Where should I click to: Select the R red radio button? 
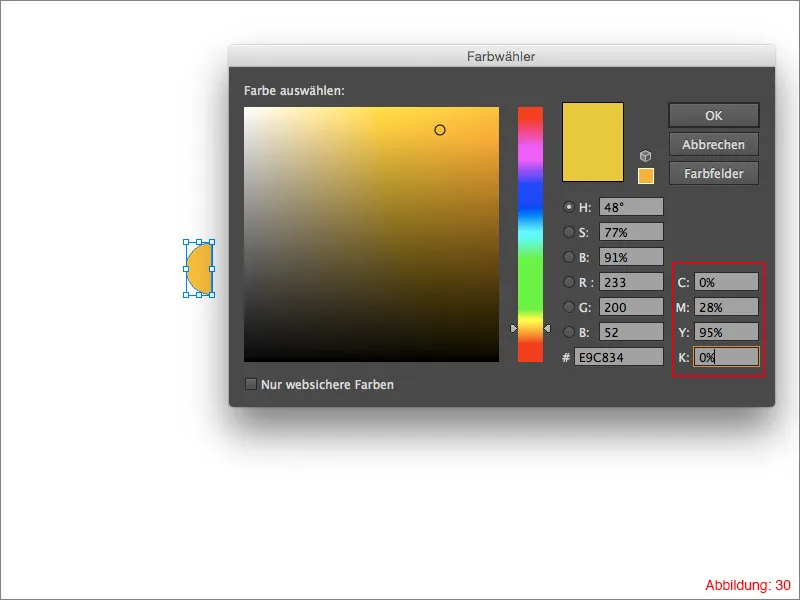(x=568, y=282)
